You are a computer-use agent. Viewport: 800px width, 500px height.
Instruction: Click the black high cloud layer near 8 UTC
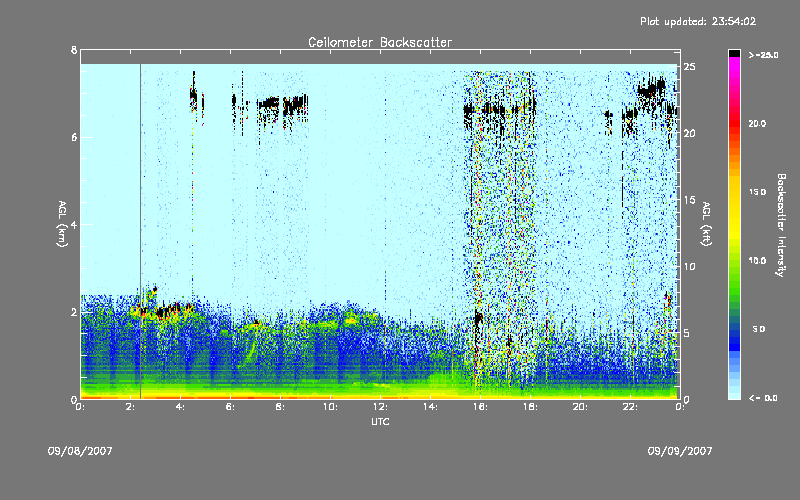tap(282, 105)
